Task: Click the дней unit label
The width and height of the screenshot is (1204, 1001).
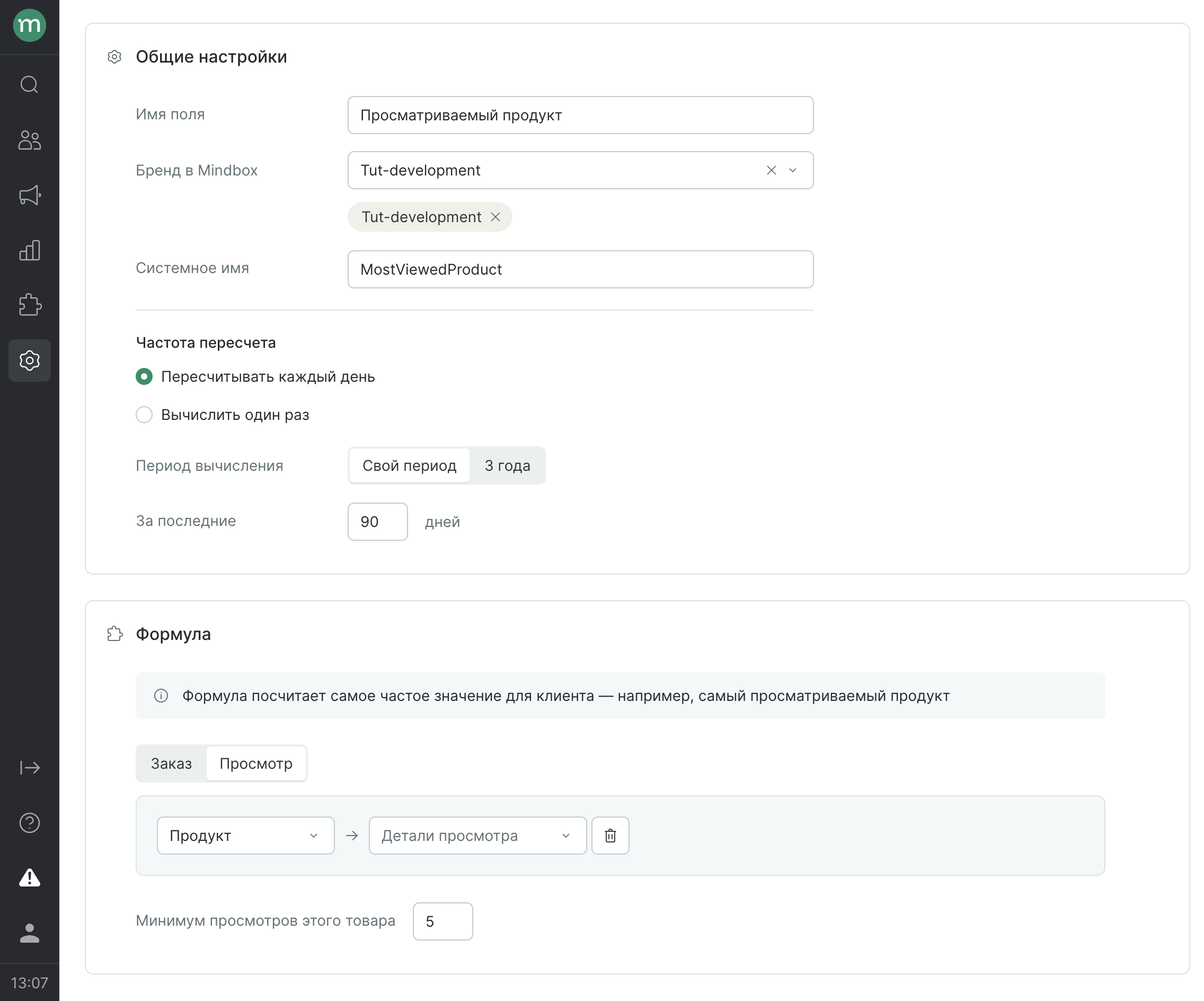Action: pyautogui.click(x=442, y=522)
